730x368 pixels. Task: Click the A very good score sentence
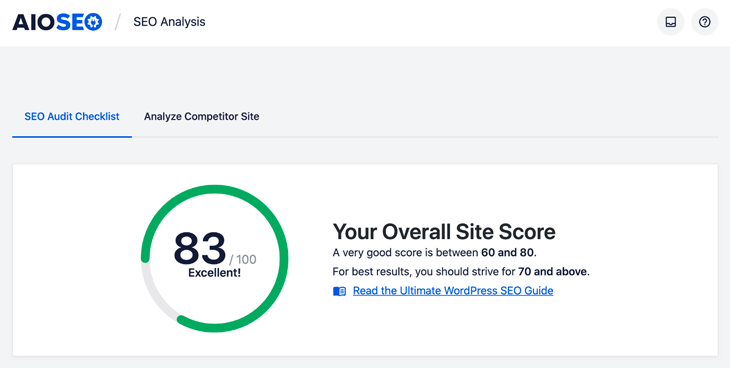(435, 253)
